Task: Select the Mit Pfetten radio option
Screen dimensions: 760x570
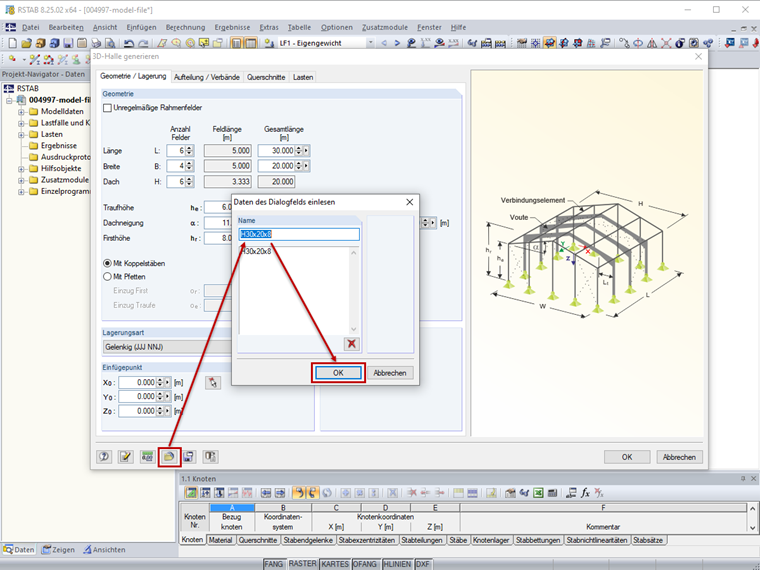Action: (107, 277)
